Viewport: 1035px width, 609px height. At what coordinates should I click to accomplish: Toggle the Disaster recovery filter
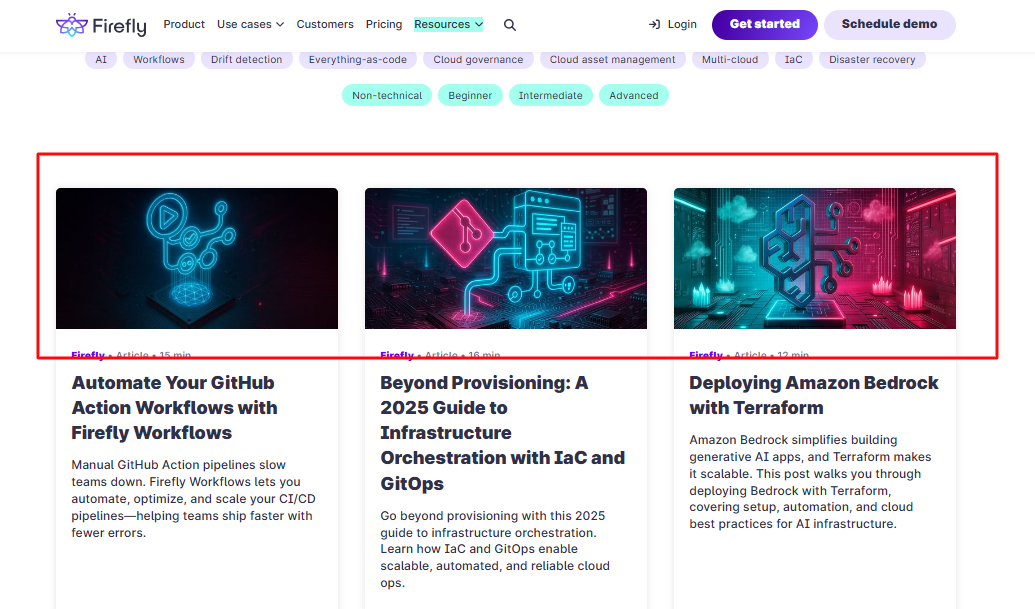point(870,59)
